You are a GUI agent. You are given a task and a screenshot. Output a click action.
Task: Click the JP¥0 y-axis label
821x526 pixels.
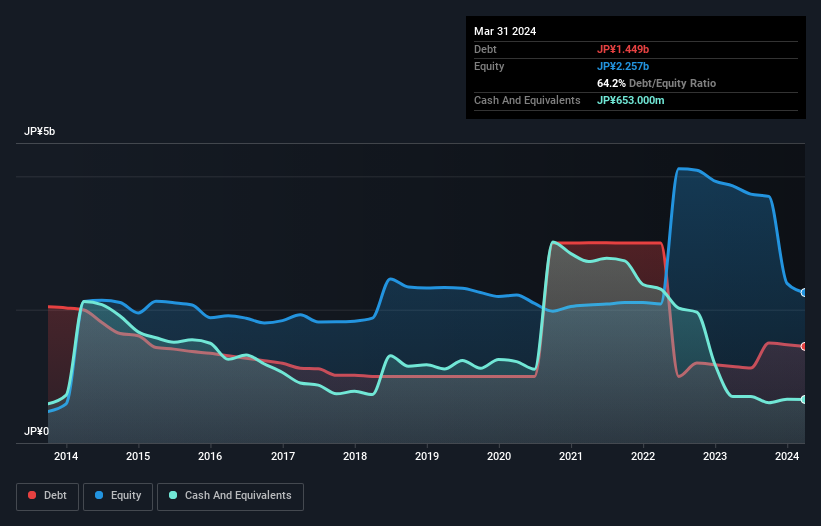coord(36,431)
